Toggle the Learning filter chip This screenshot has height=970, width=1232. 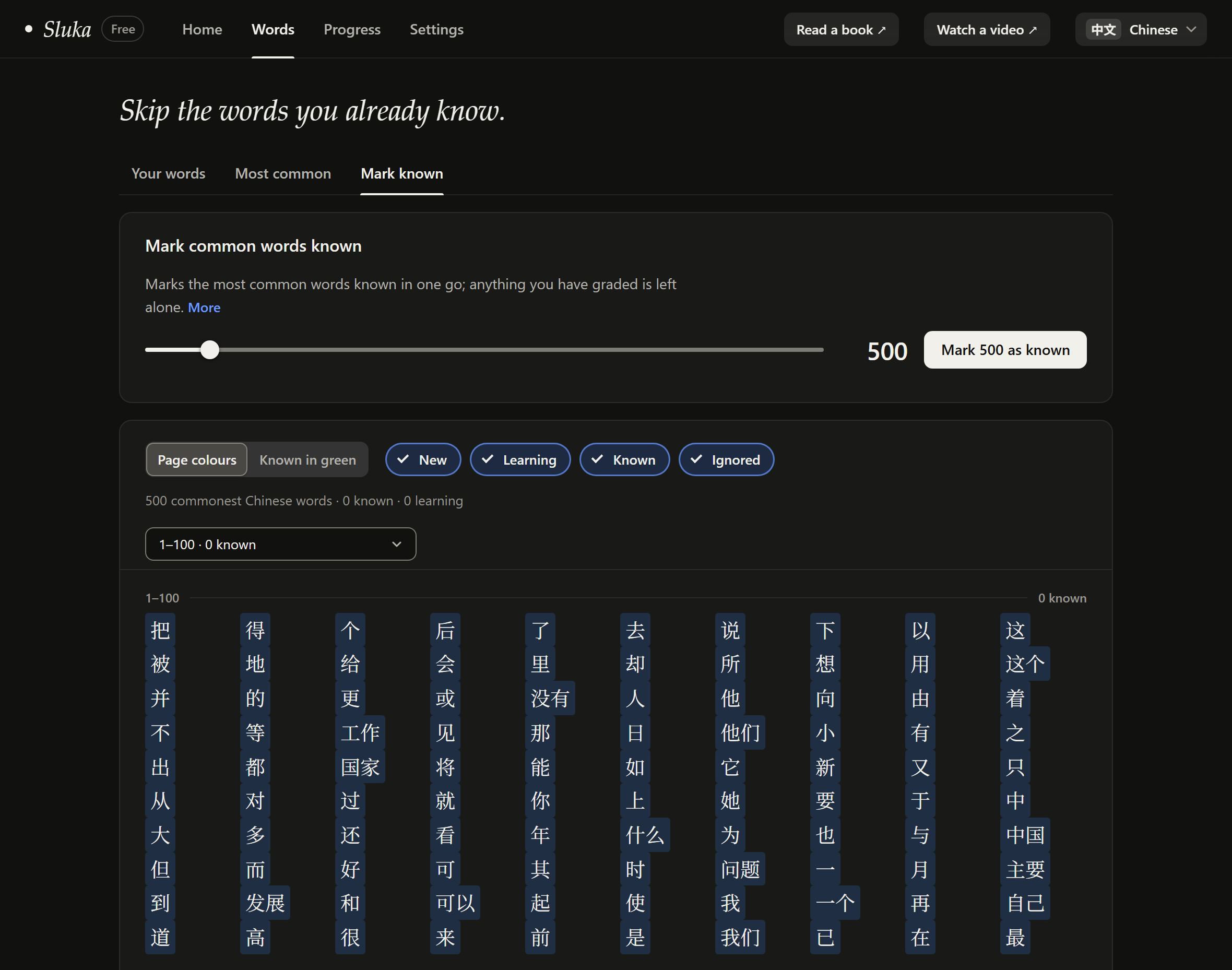click(x=520, y=459)
